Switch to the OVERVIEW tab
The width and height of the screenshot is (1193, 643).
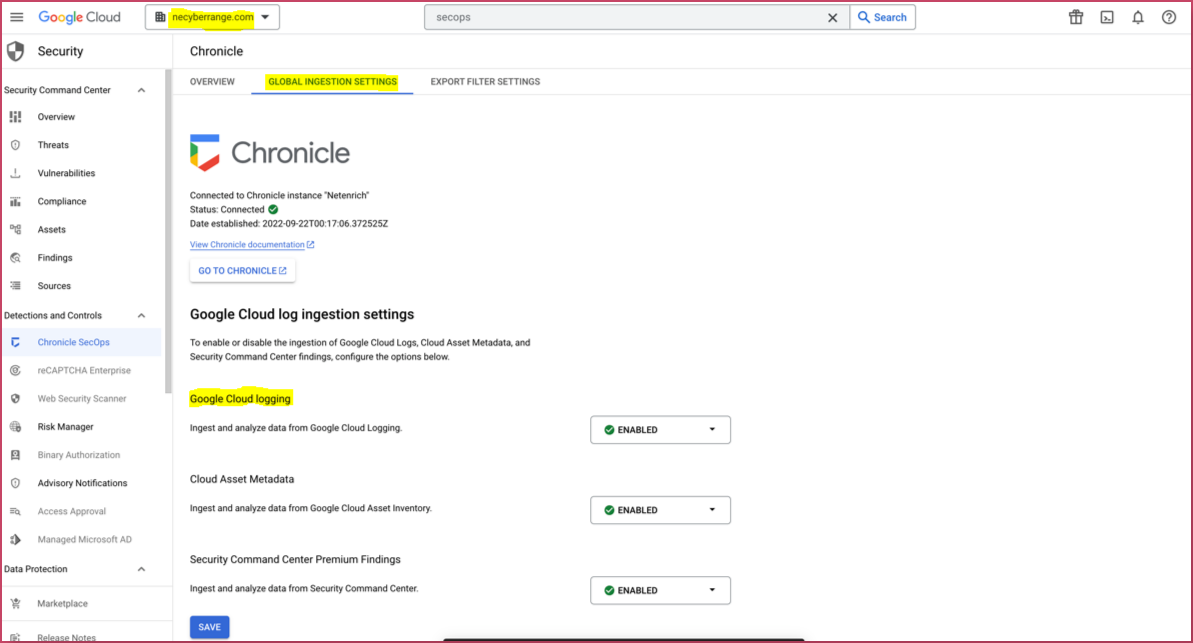click(x=212, y=81)
